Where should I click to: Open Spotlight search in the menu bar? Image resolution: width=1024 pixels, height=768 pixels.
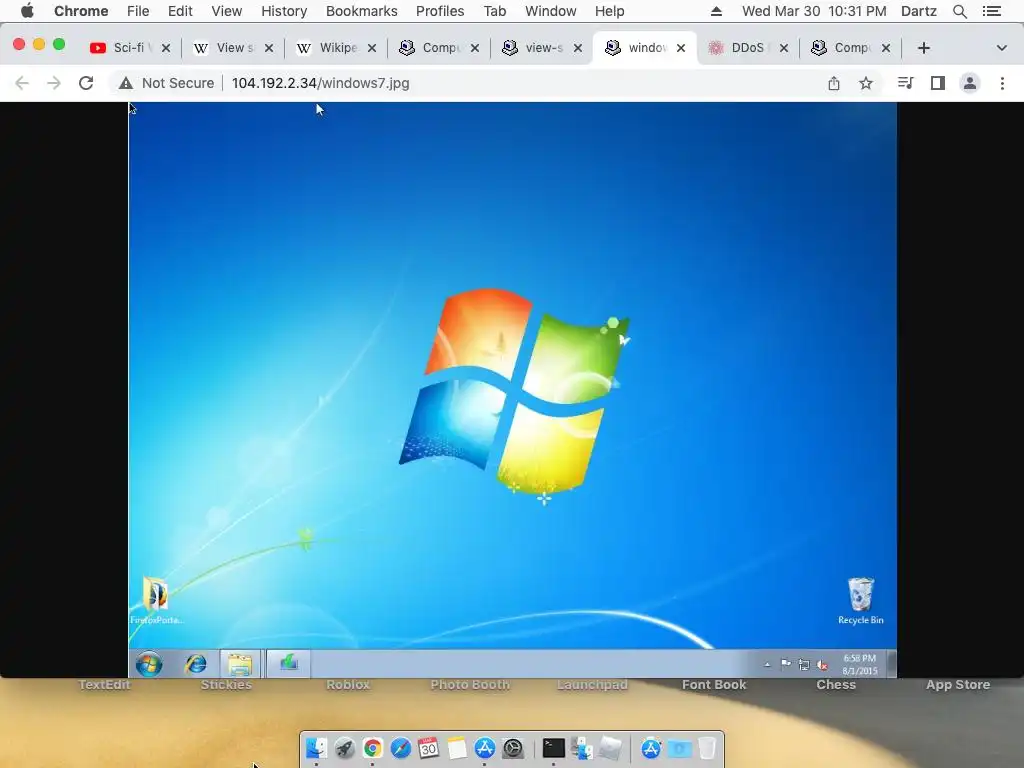[959, 11]
